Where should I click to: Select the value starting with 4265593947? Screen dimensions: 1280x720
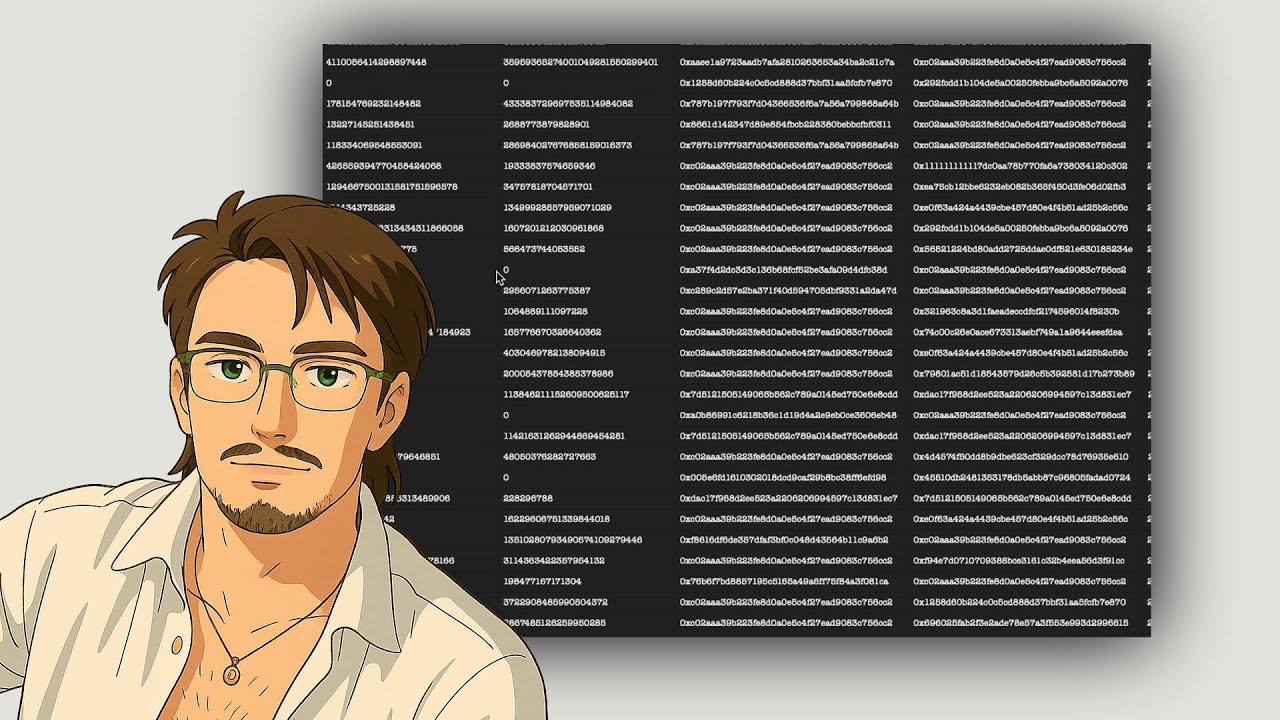[384, 166]
